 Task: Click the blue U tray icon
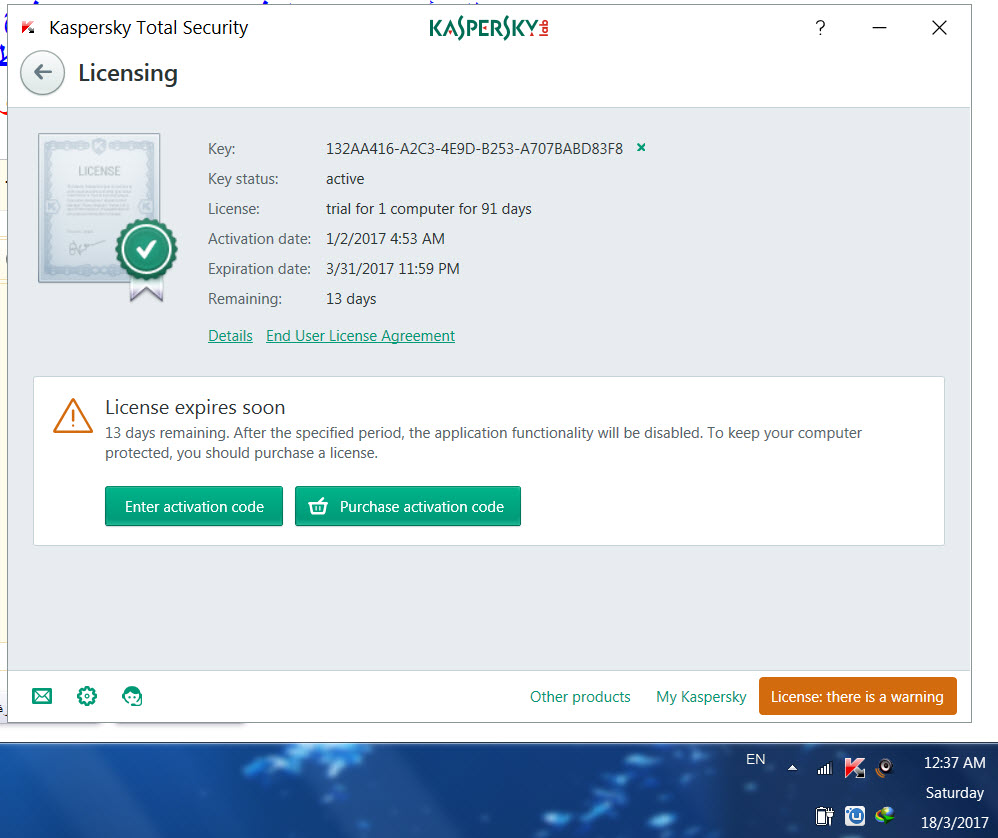[x=855, y=816]
